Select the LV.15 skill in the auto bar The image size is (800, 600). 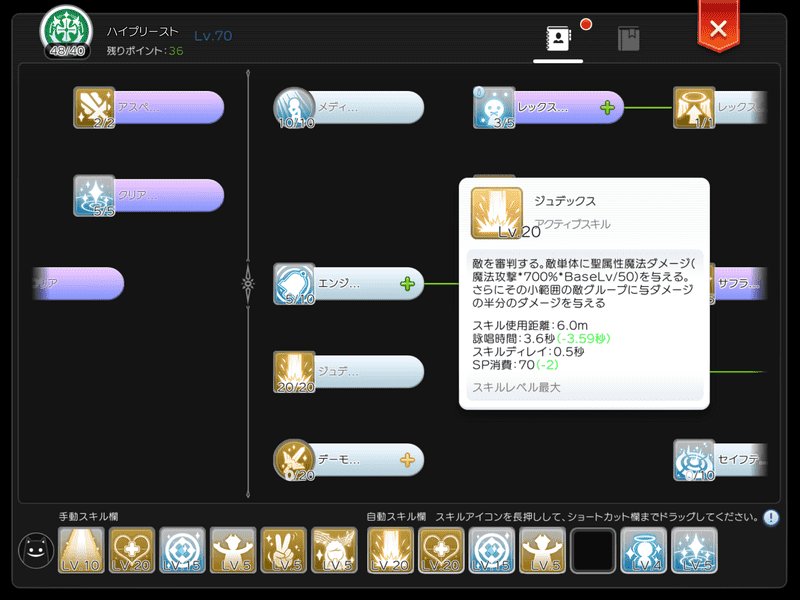coord(491,550)
